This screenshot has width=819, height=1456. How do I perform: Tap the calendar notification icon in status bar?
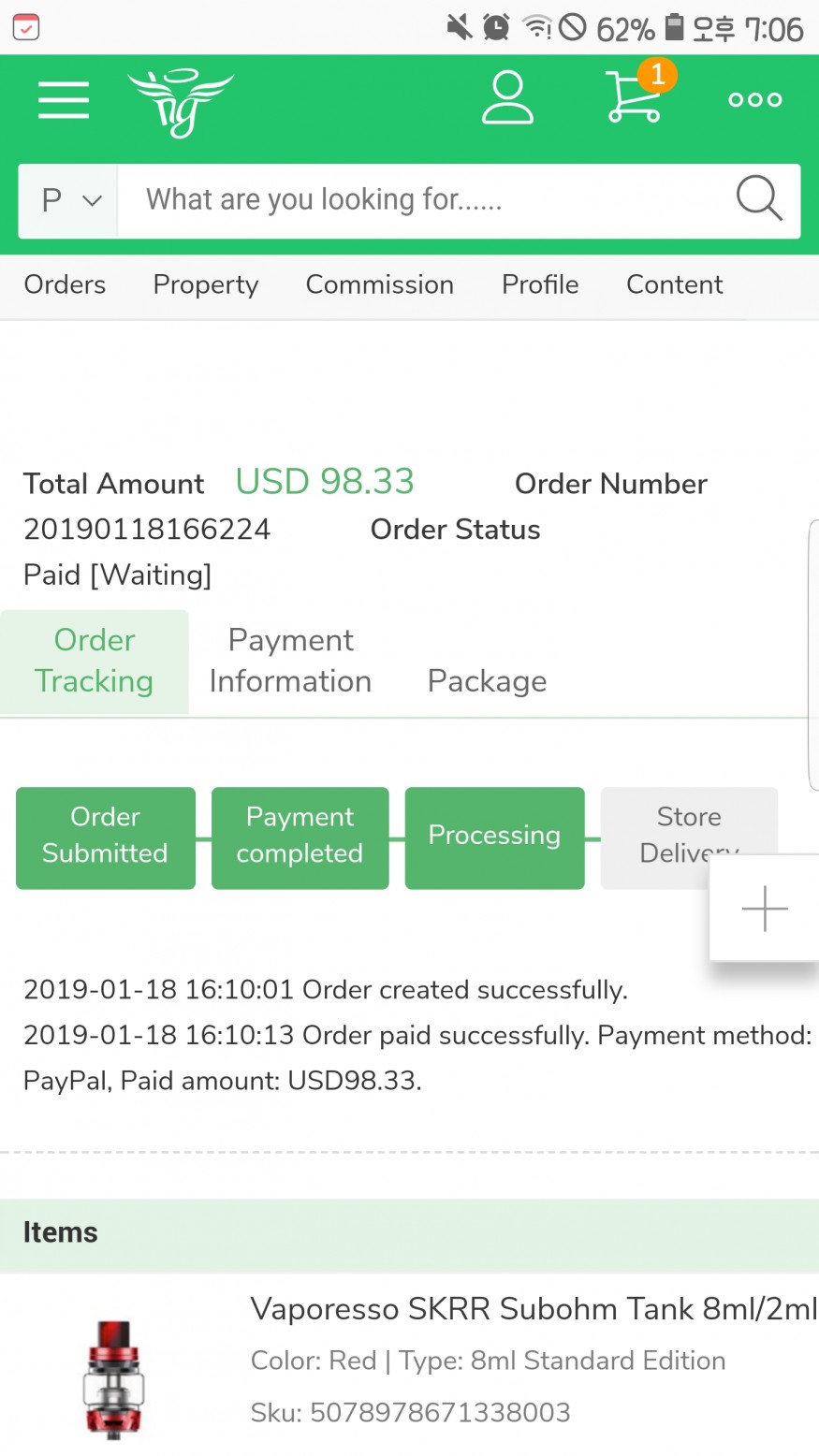[x=26, y=27]
